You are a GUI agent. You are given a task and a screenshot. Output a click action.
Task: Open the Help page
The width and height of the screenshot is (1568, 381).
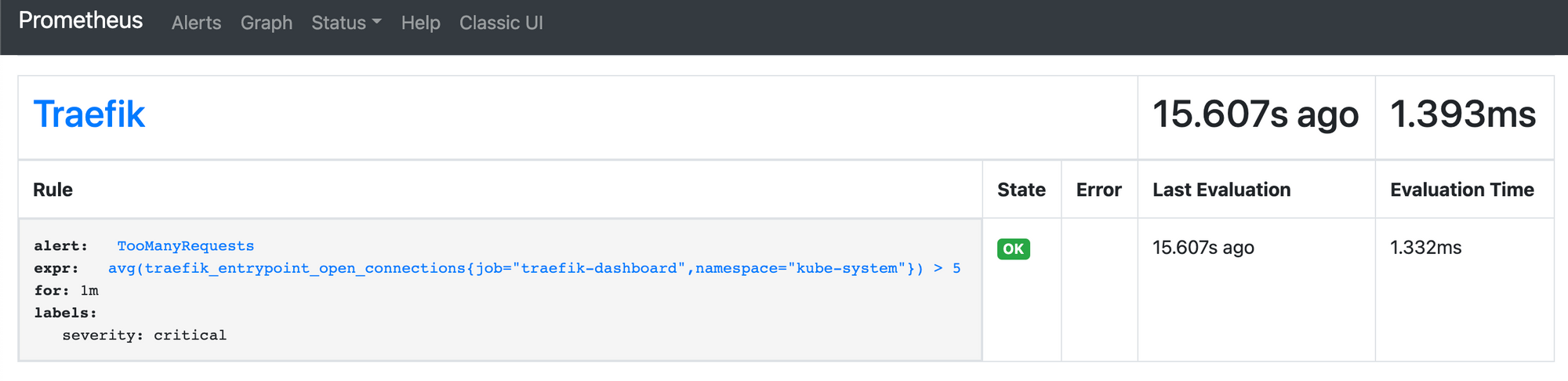tap(421, 23)
